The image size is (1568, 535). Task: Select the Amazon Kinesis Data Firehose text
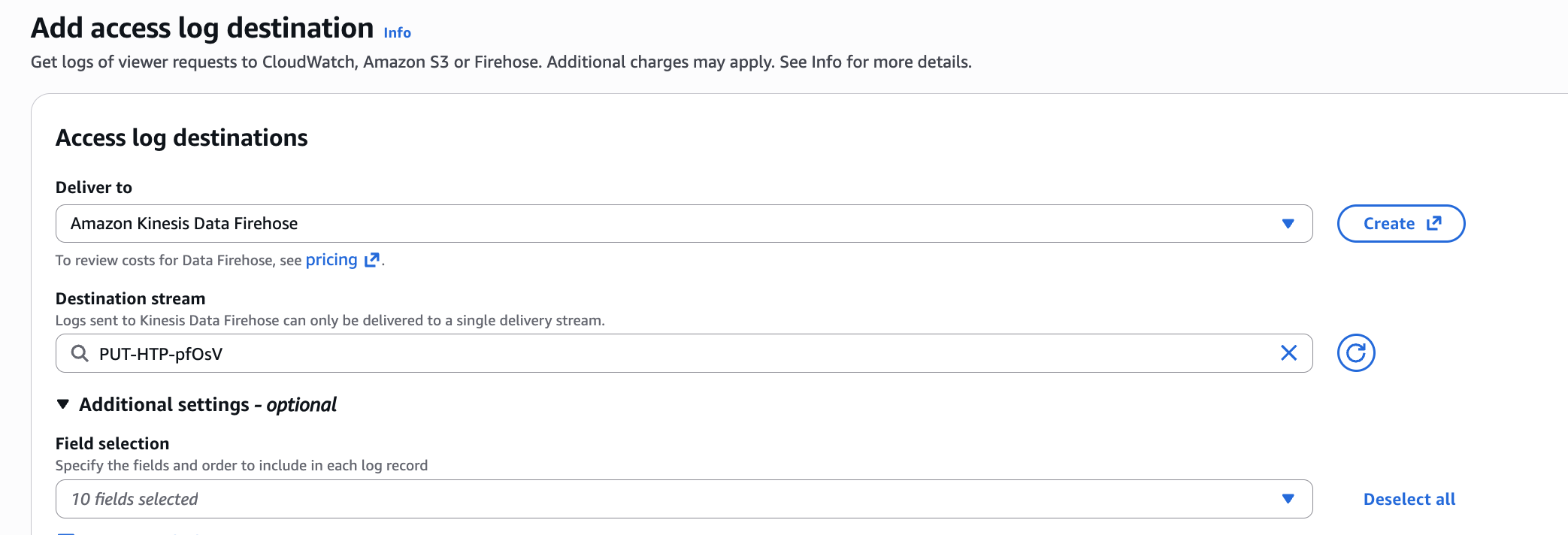[x=184, y=223]
